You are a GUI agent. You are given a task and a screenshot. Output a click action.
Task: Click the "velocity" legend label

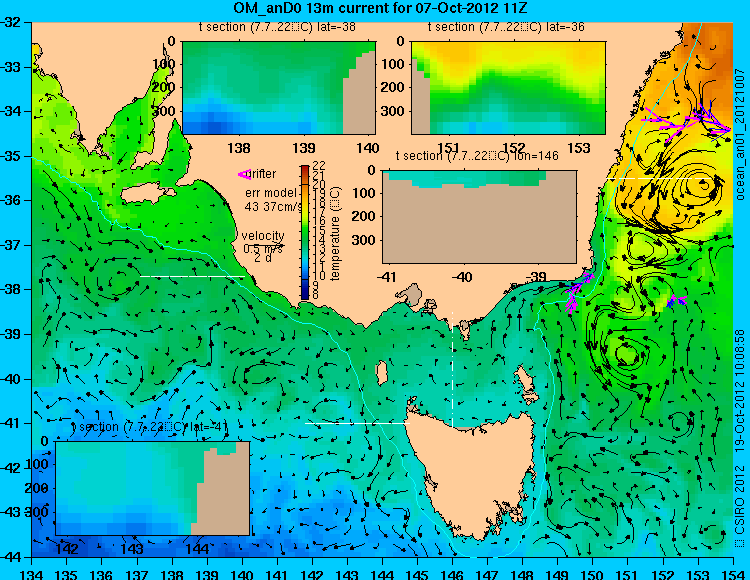point(263,236)
